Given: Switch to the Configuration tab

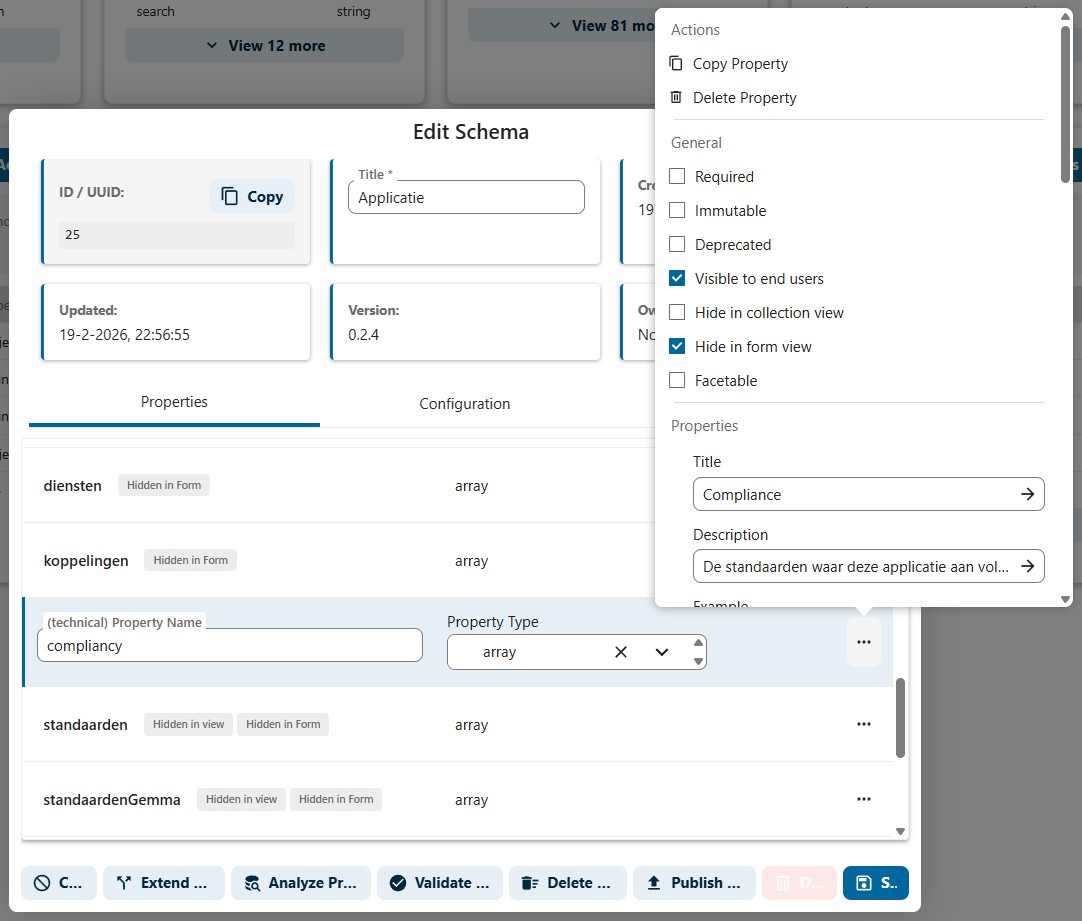Looking at the screenshot, I should (464, 404).
